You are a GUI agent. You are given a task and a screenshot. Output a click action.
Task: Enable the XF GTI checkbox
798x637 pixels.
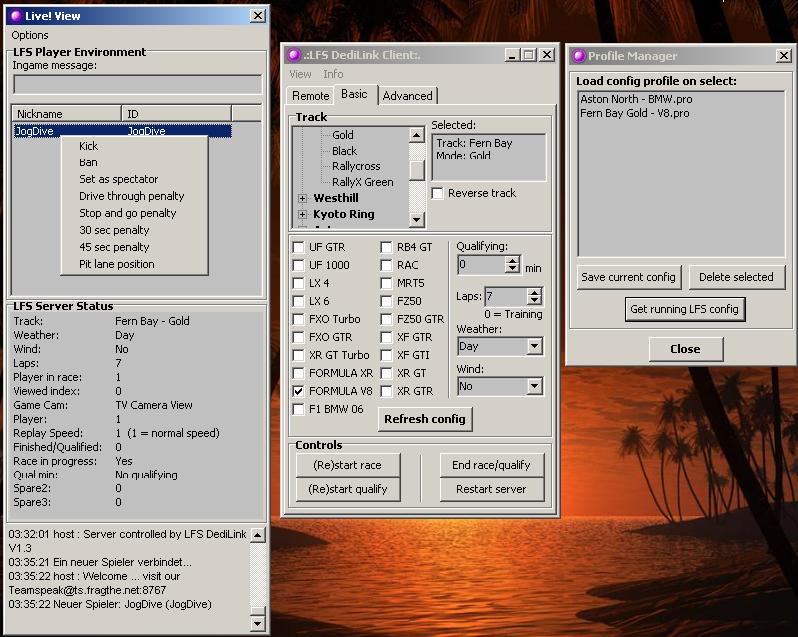[x=386, y=355]
